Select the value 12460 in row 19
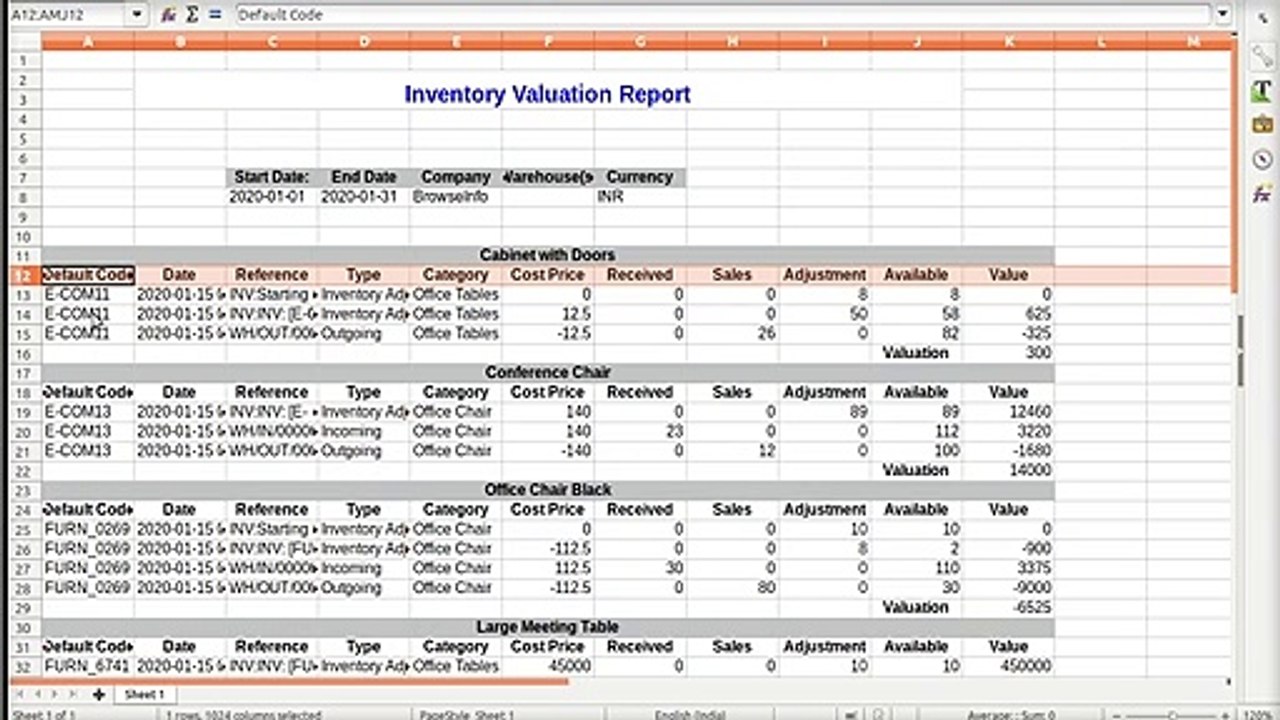 [x=1008, y=412]
